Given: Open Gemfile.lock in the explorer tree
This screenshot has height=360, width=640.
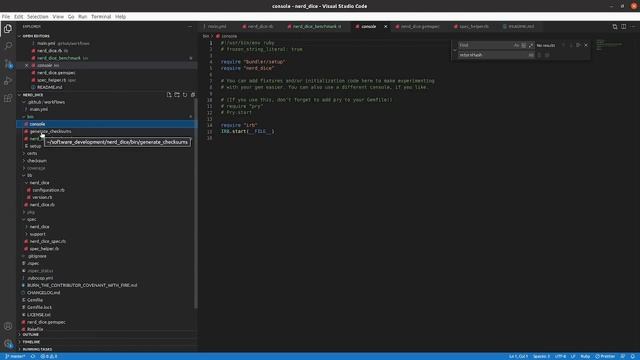Looking at the screenshot, I should click(x=39, y=307).
